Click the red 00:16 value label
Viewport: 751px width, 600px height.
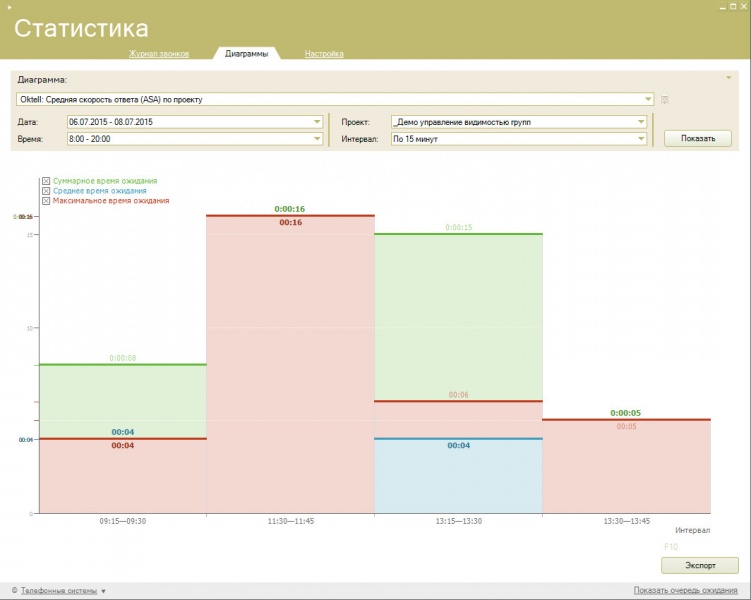[291, 223]
